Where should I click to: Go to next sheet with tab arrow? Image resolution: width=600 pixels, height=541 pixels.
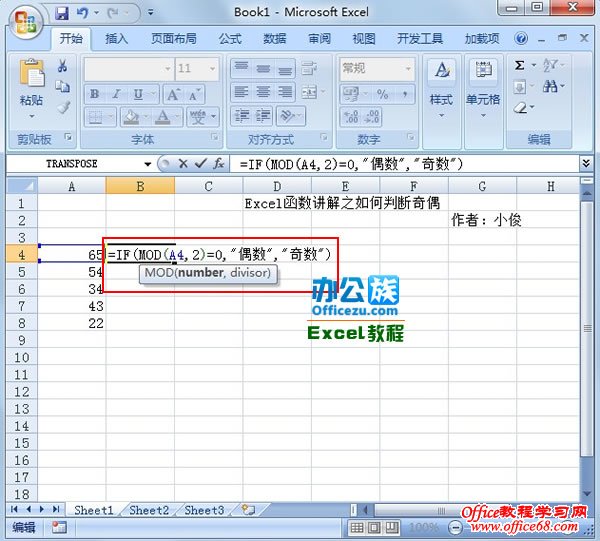click(x=42, y=509)
